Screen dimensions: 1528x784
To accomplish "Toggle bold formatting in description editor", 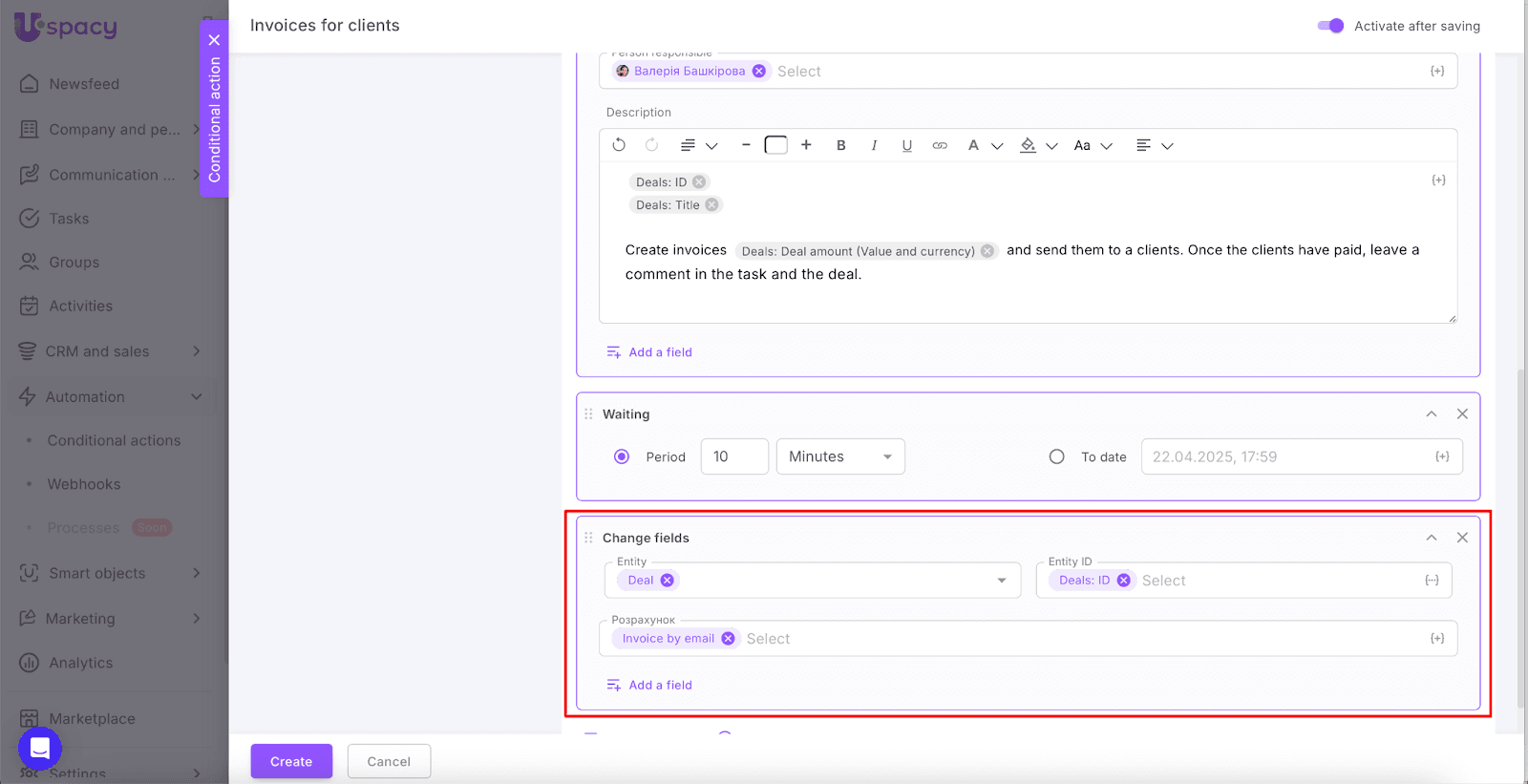I will tap(840, 145).
